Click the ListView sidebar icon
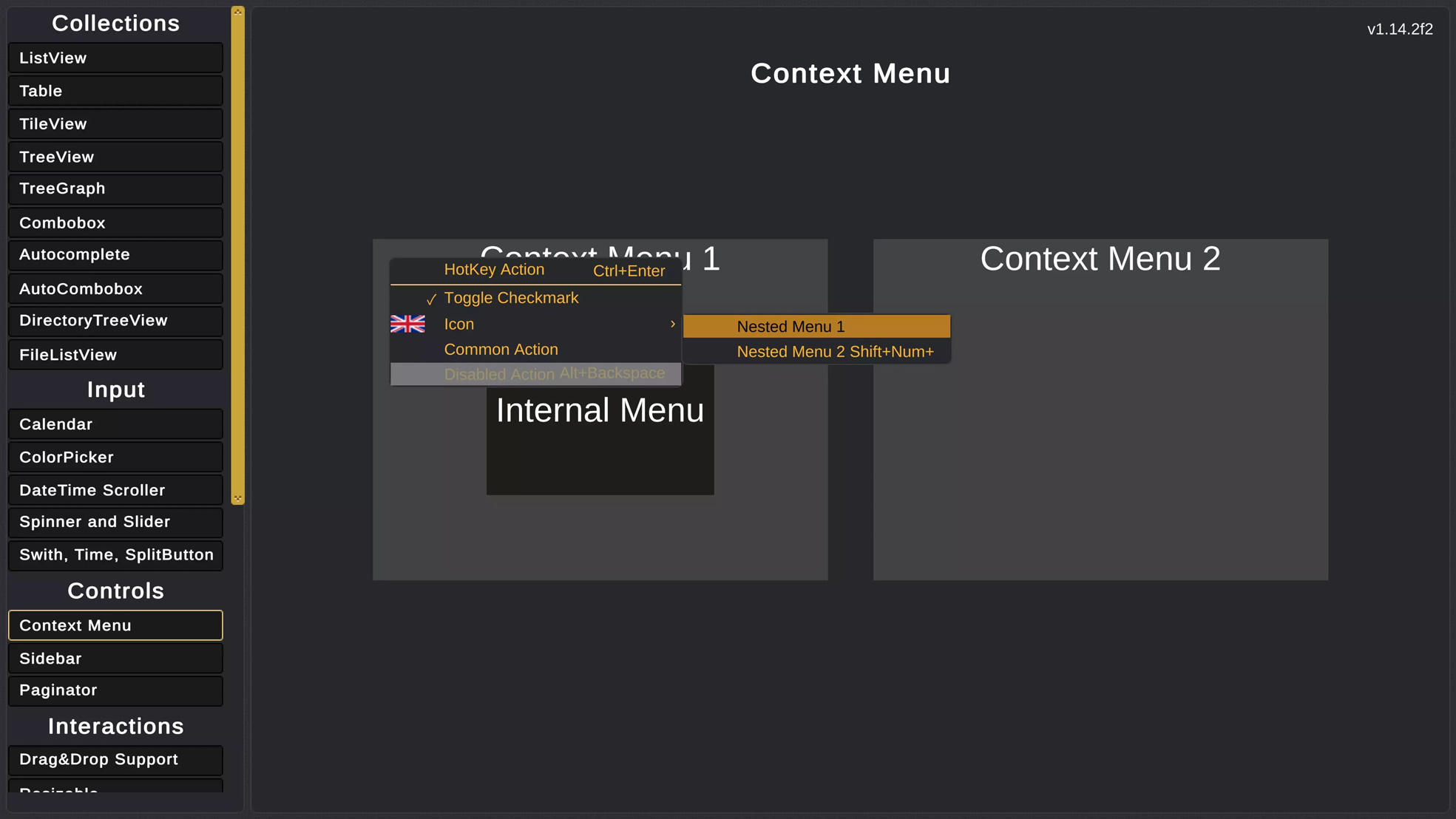Screen dimensions: 1456x819 click(x=115, y=57)
